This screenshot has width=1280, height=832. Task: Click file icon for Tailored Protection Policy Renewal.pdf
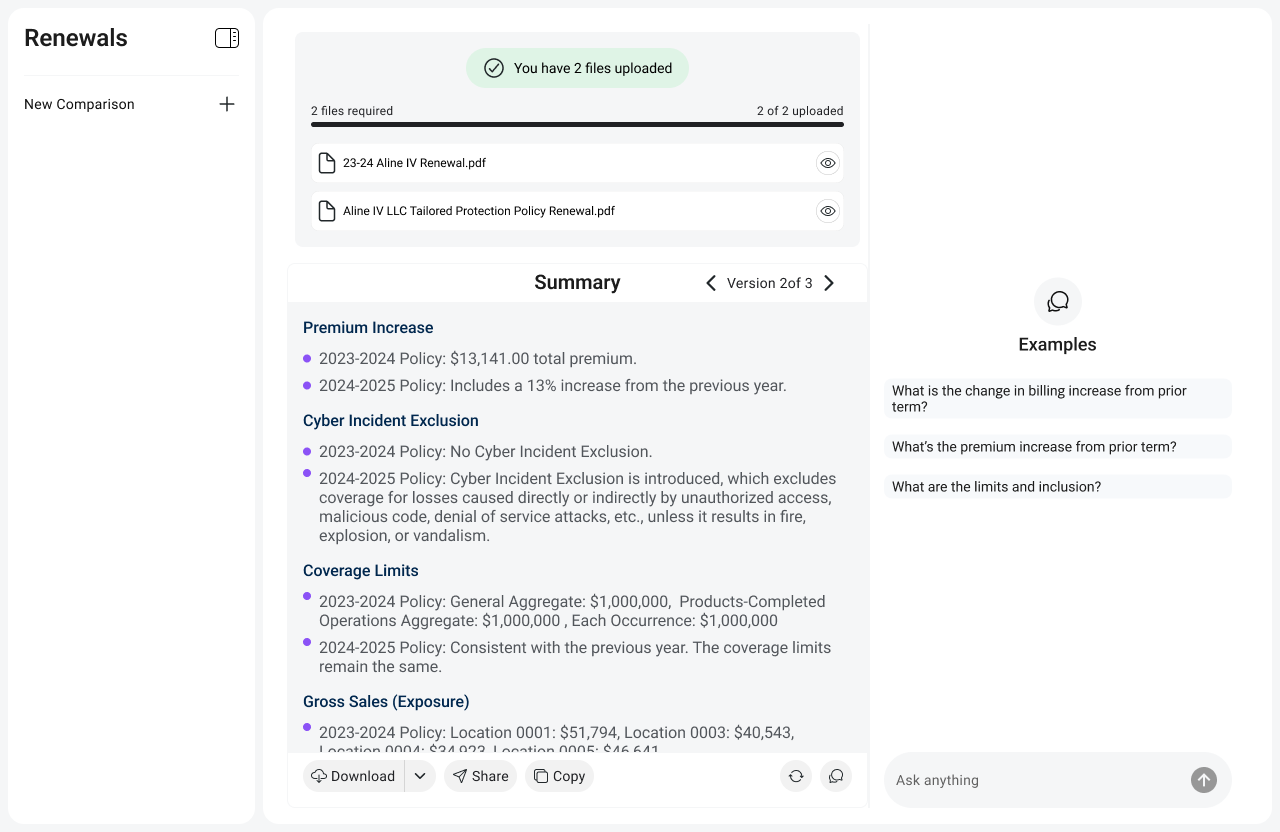pyautogui.click(x=326, y=211)
